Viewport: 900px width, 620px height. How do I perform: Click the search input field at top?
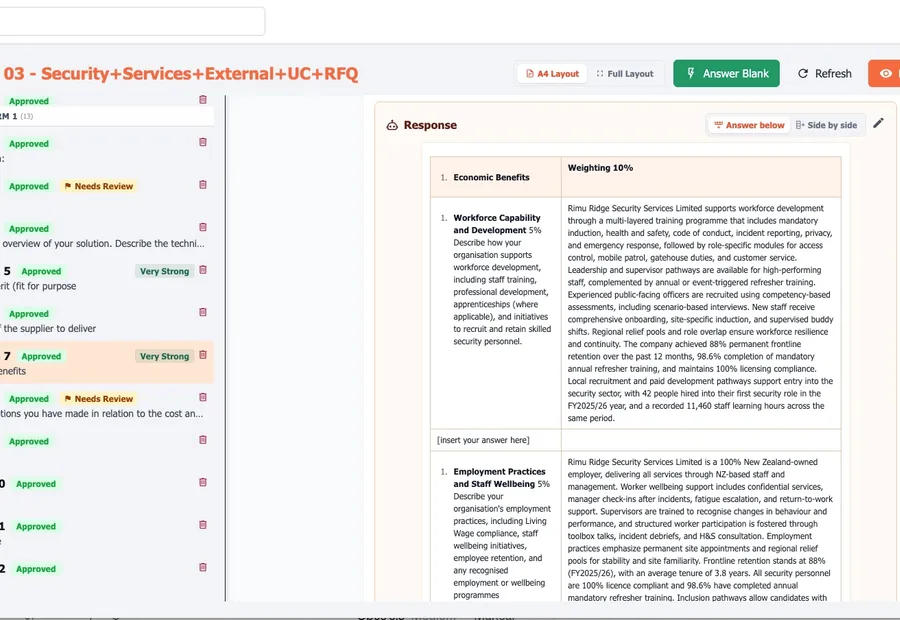coord(132,21)
